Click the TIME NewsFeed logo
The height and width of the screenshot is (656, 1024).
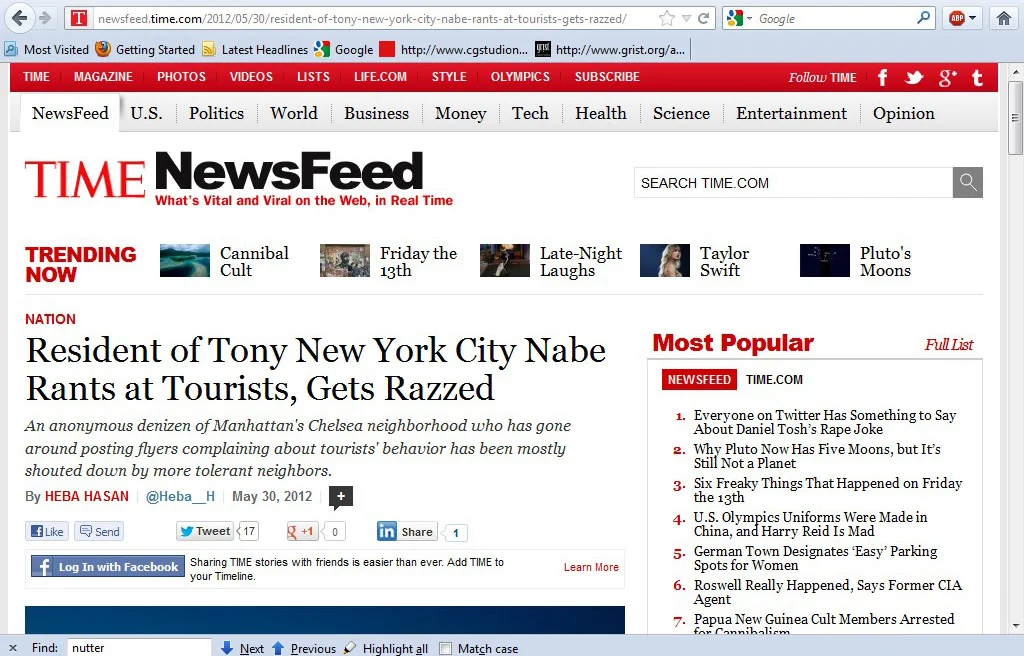tap(238, 179)
